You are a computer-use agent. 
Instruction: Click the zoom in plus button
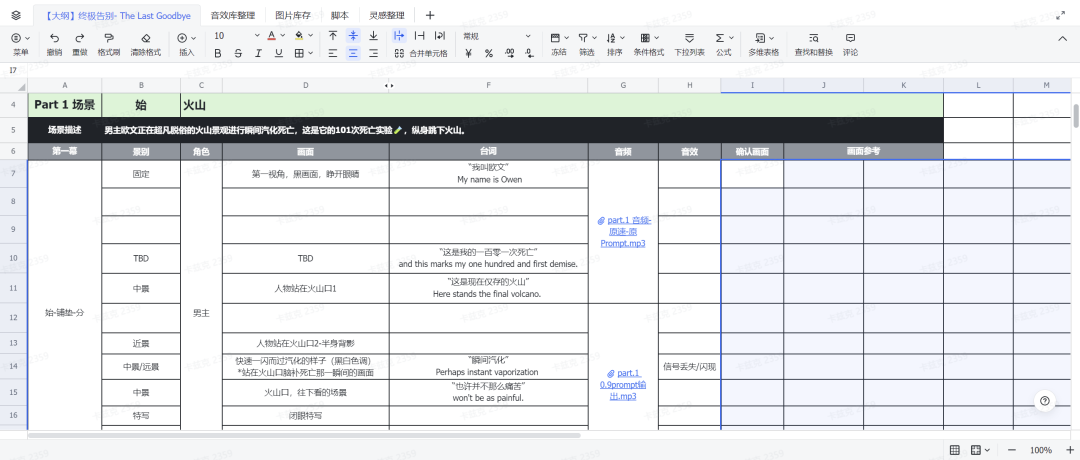[1070, 450]
